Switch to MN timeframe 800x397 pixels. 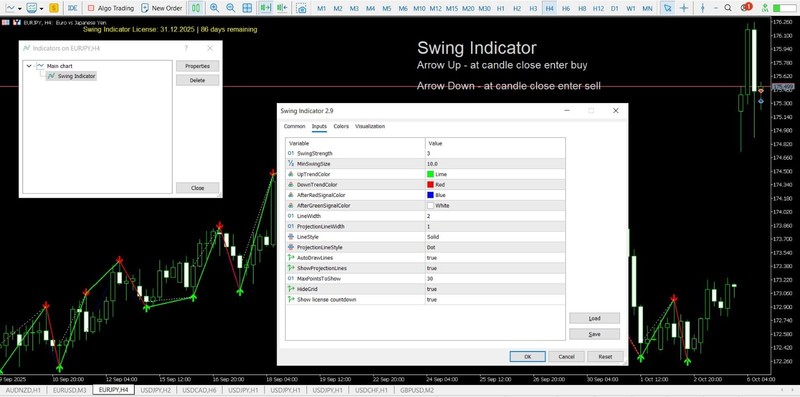coord(647,9)
